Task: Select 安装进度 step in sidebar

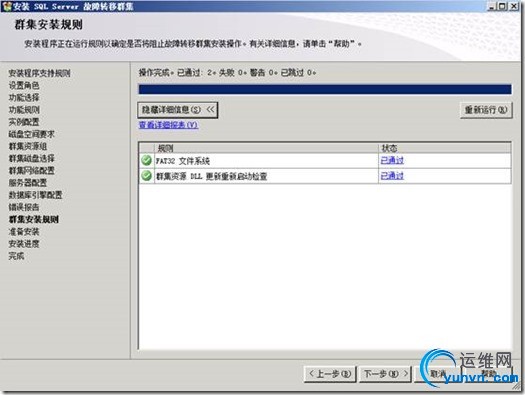Action: click(24, 244)
